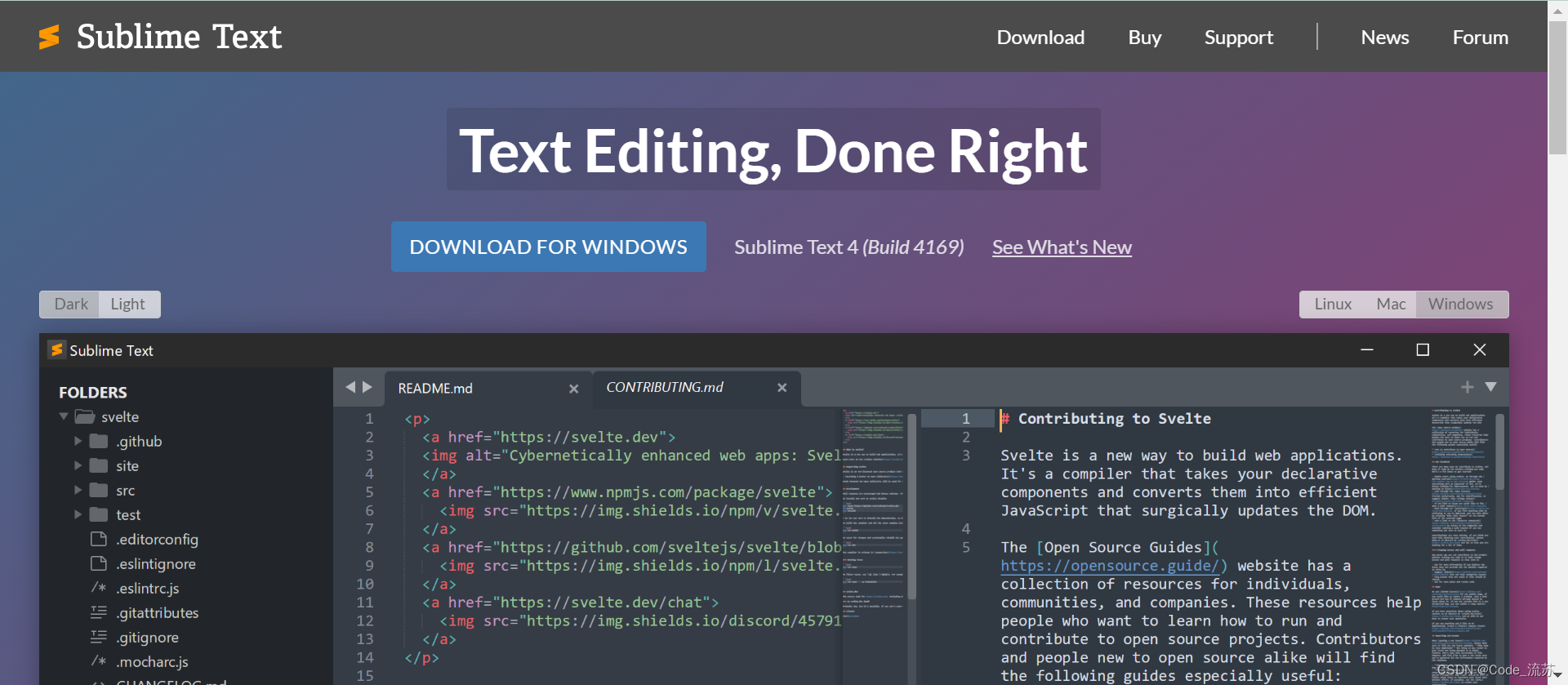The image size is (1568, 685).
Task: Go to next tab with right arrow
Action: coord(367,387)
